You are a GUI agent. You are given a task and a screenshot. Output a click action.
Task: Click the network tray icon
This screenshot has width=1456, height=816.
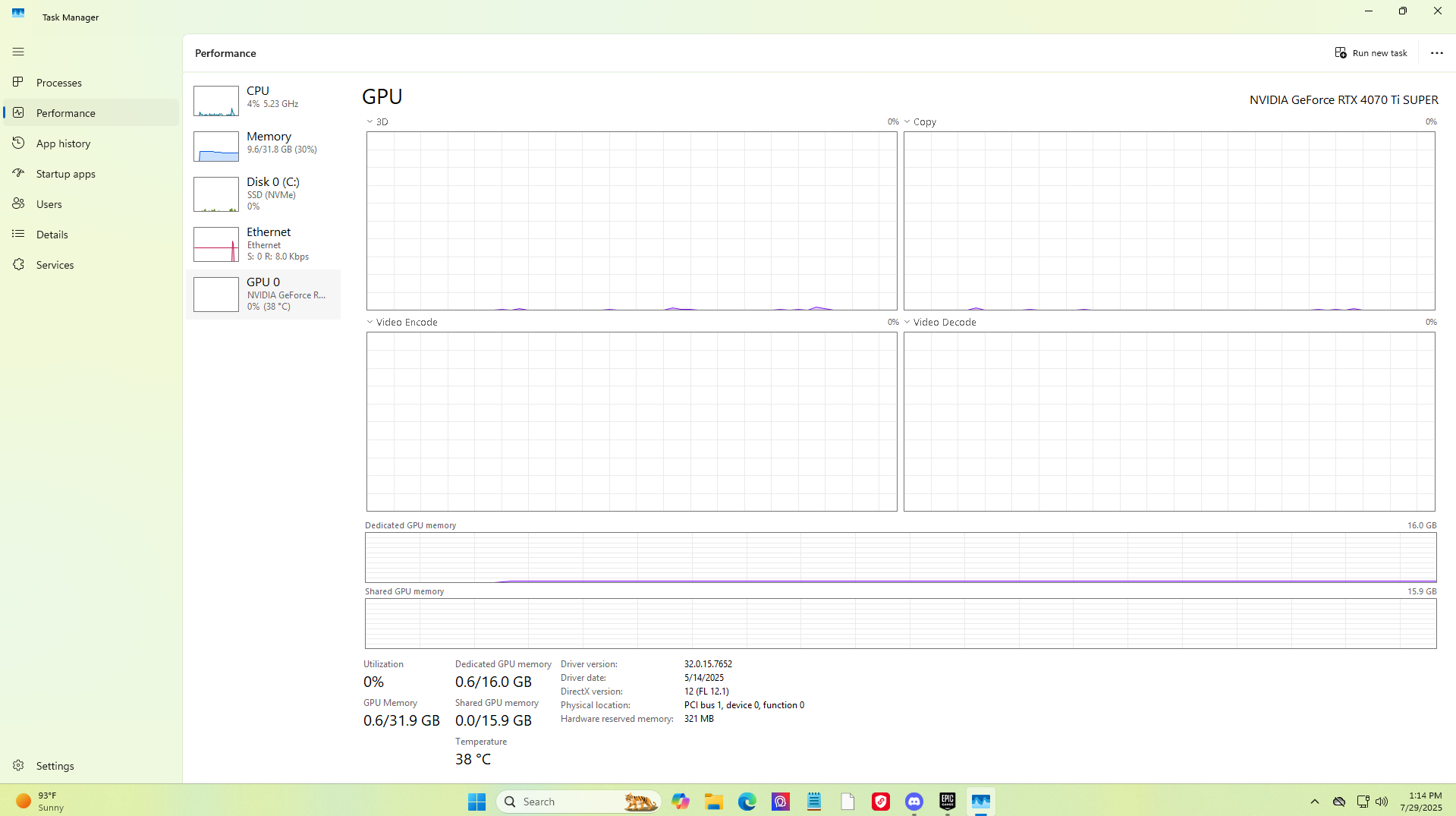pyautogui.click(x=1363, y=802)
